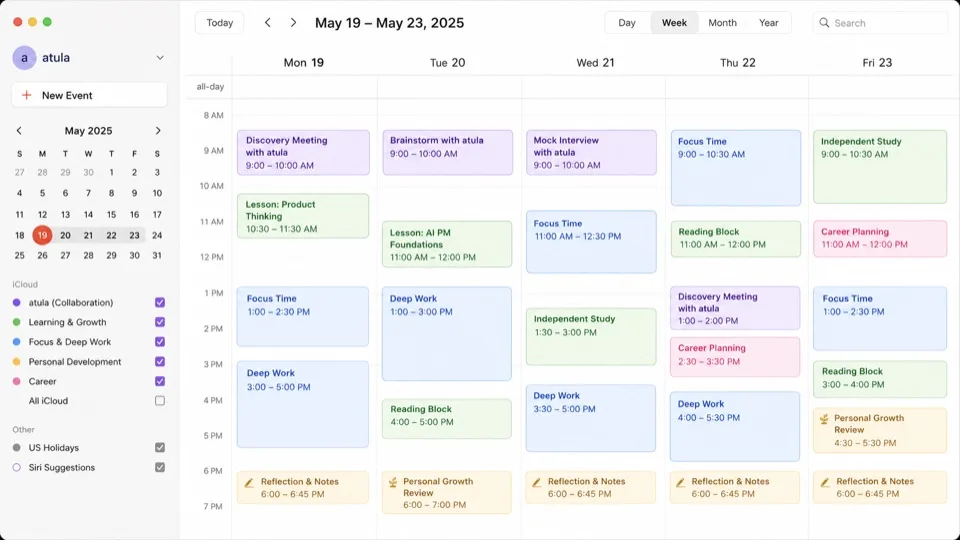
Task: Open Wednesday Independent Study event
Action: click(x=591, y=337)
